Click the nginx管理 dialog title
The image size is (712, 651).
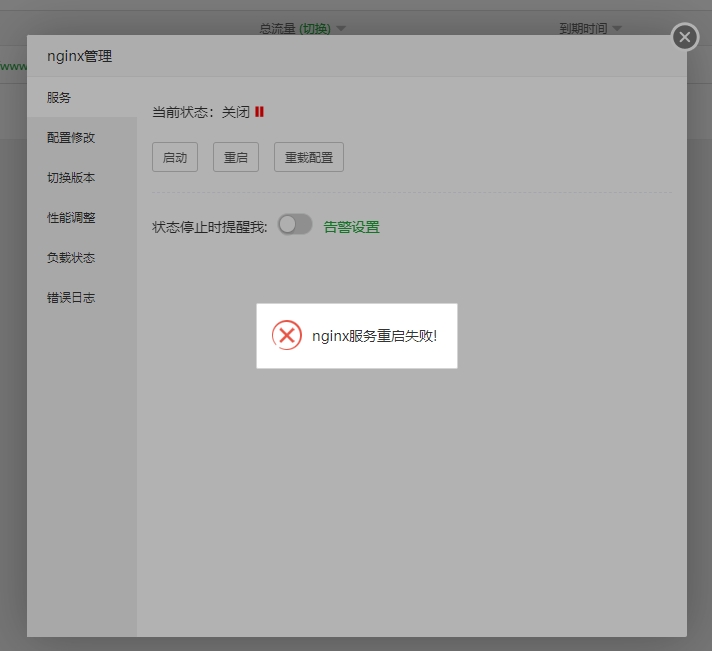coord(79,56)
